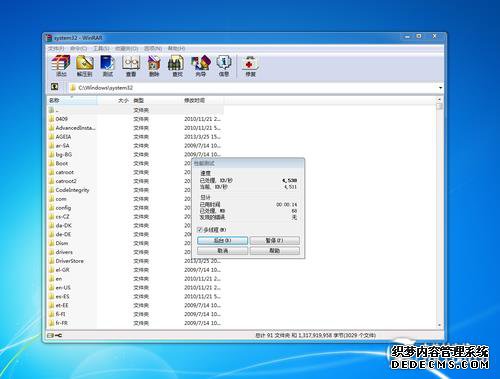
Task: Sort by the Size (大小) column header
Action: point(114,100)
